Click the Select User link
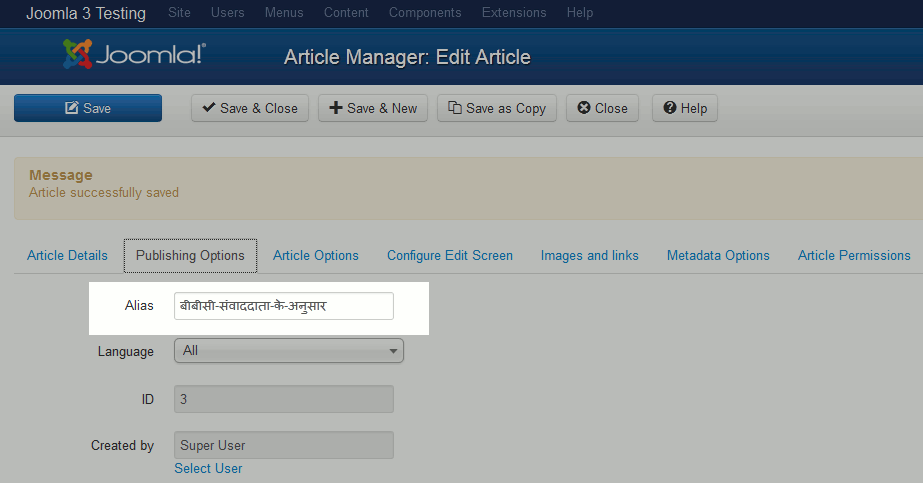This screenshot has height=483, width=923. point(208,468)
